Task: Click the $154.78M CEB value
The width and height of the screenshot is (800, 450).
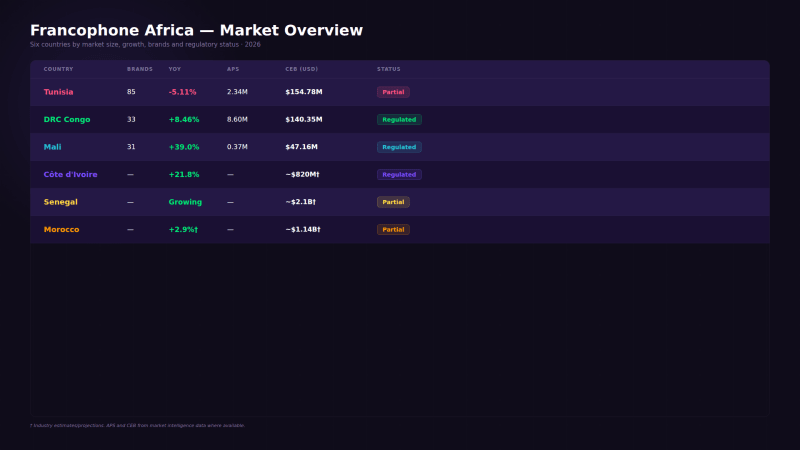Action: tap(304, 92)
